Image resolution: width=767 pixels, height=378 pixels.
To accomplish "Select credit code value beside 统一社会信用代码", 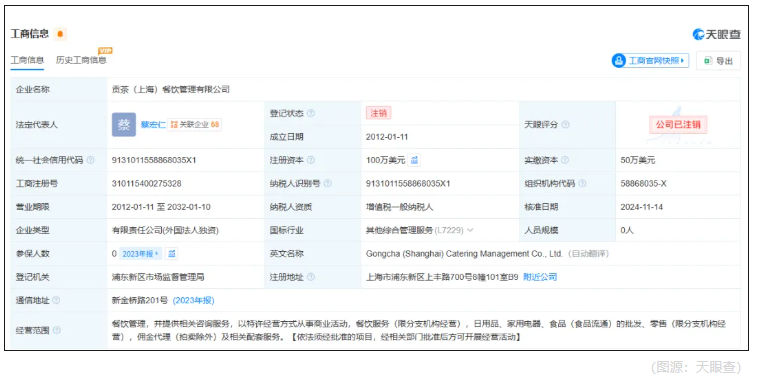I will [154, 160].
